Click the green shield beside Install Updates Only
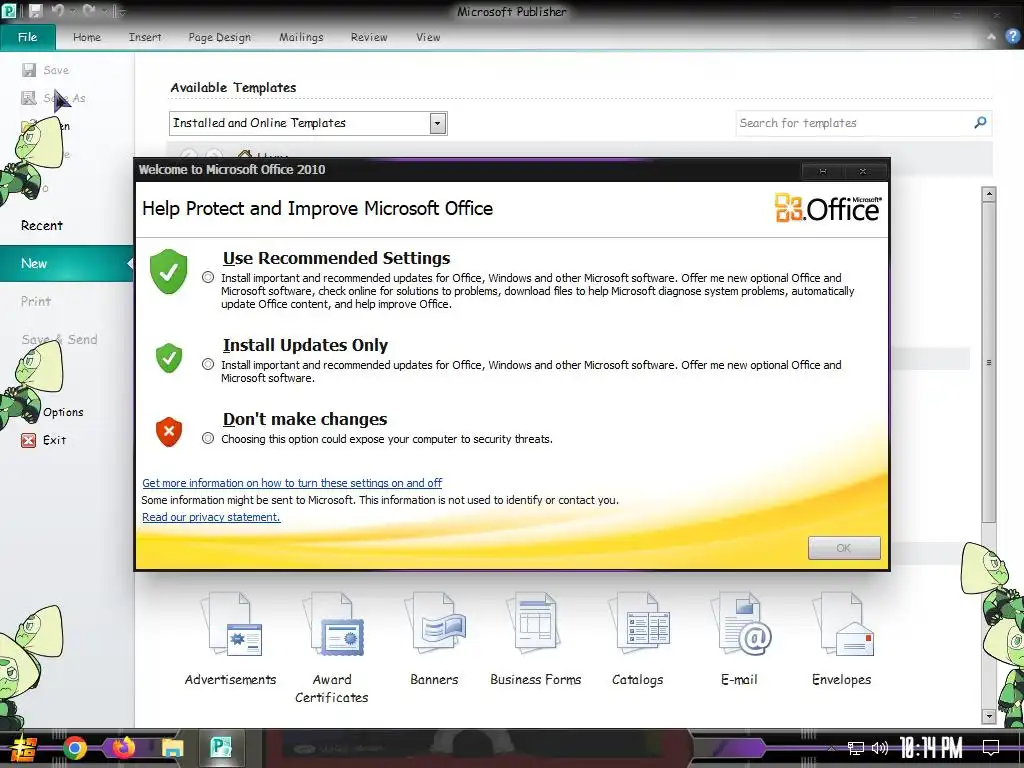Viewport: 1024px width, 768px height. click(168, 358)
